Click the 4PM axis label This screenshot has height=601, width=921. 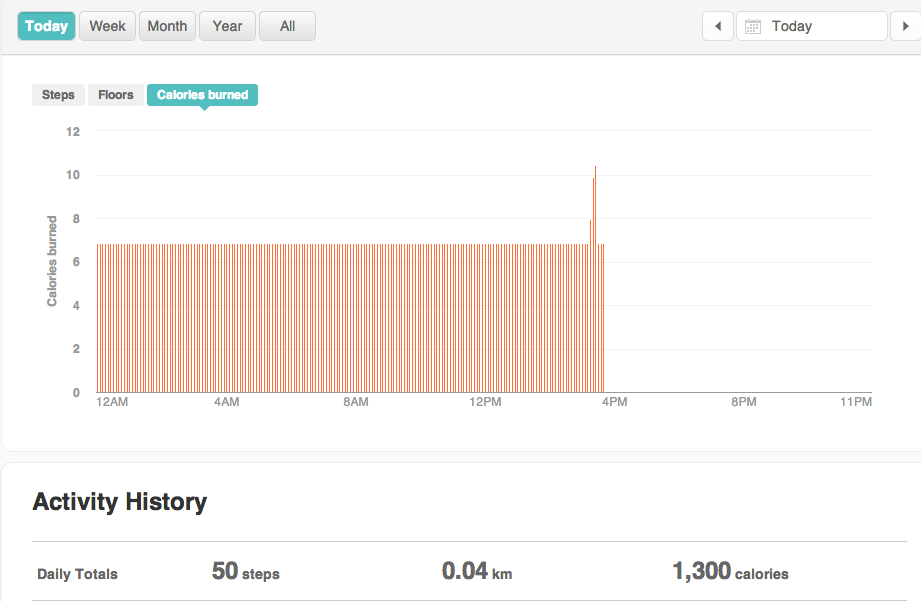[614, 402]
